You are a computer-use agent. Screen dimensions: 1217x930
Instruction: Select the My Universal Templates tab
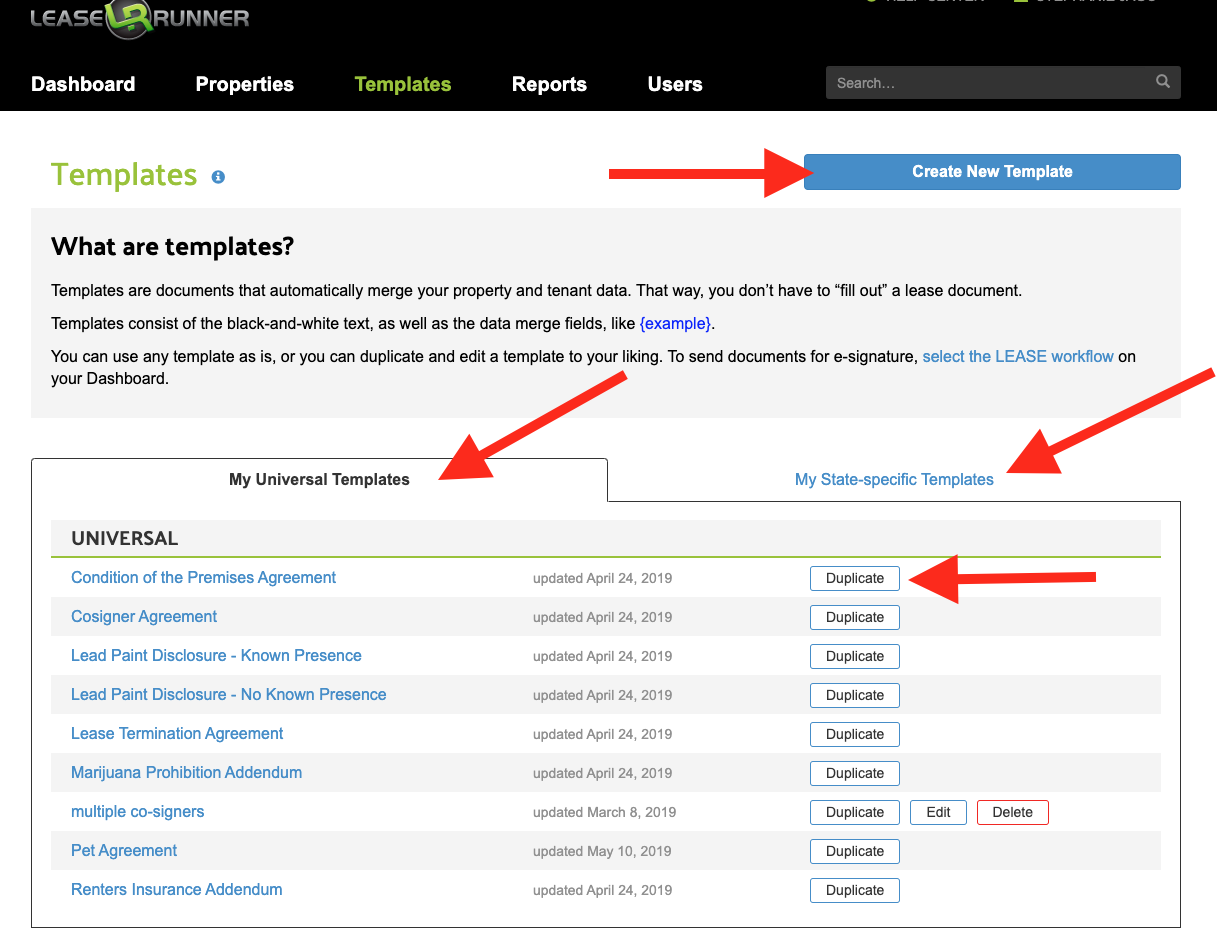coord(319,479)
